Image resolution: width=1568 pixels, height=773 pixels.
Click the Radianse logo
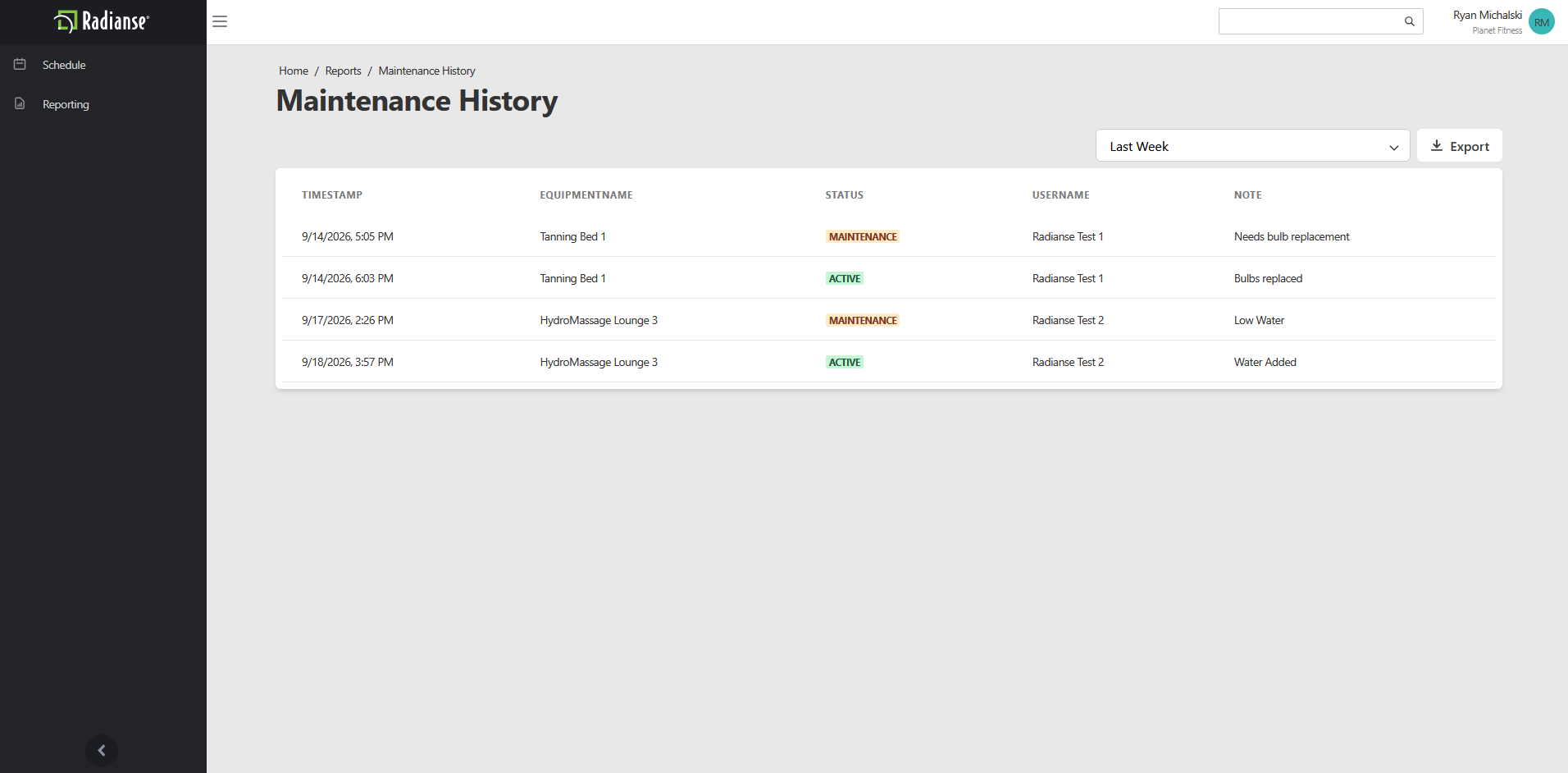[x=102, y=21]
